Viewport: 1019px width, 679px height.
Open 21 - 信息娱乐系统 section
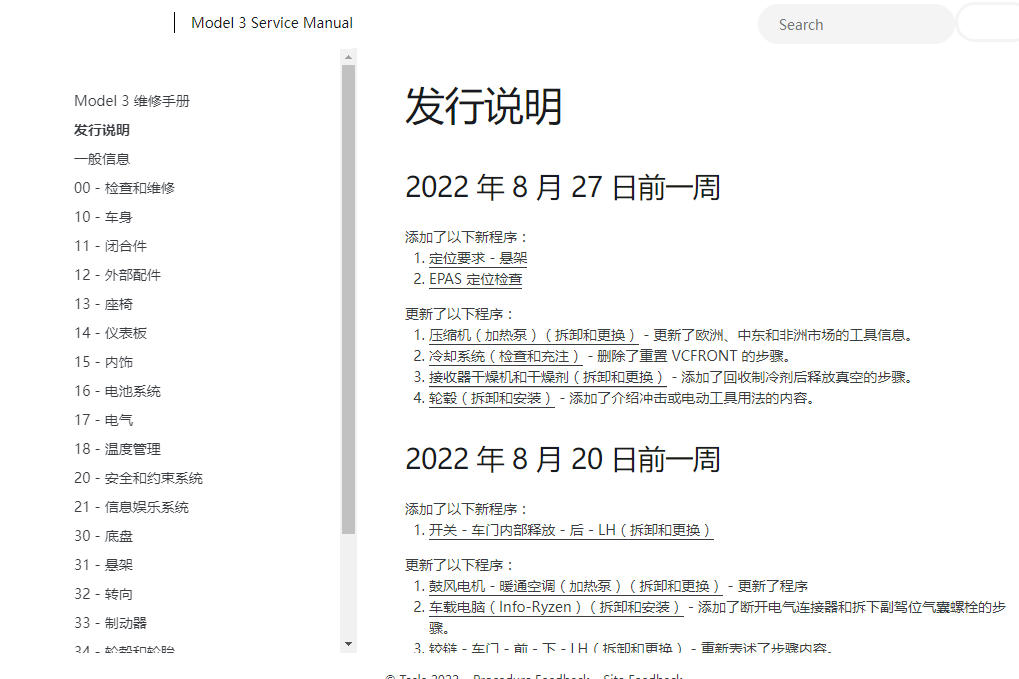(x=131, y=507)
